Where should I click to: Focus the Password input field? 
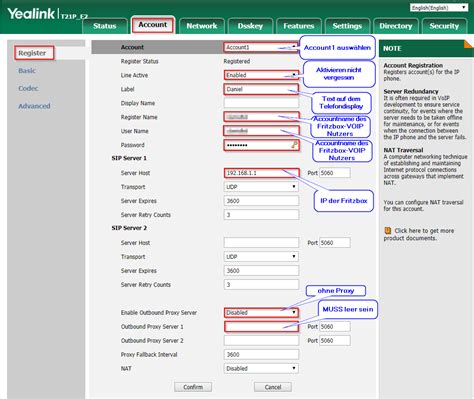pos(261,145)
